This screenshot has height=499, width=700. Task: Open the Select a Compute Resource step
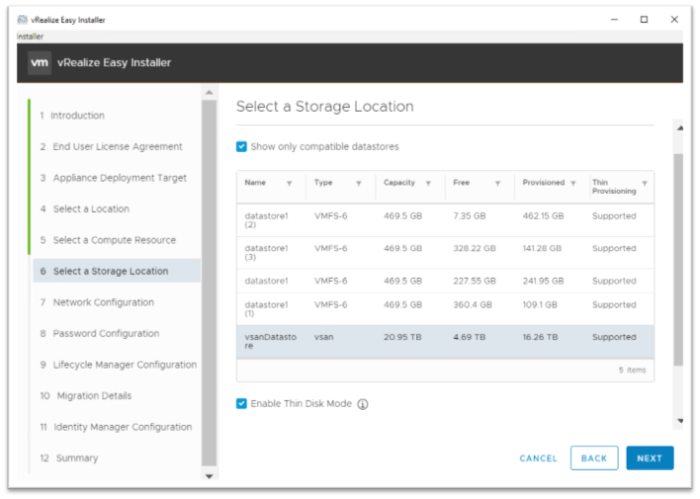[114, 240]
